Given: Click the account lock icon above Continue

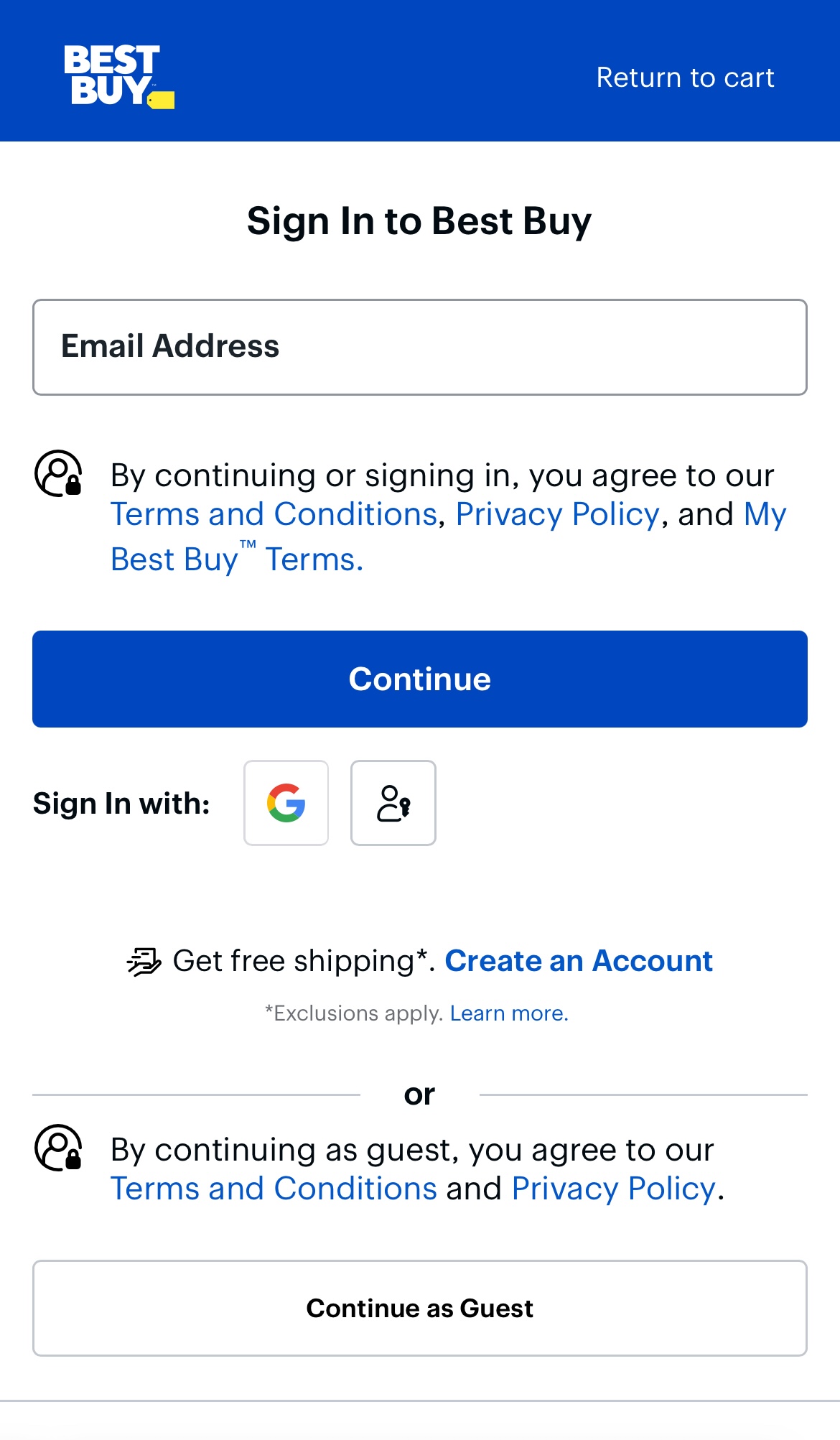Looking at the screenshot, I should click(59, 474).
